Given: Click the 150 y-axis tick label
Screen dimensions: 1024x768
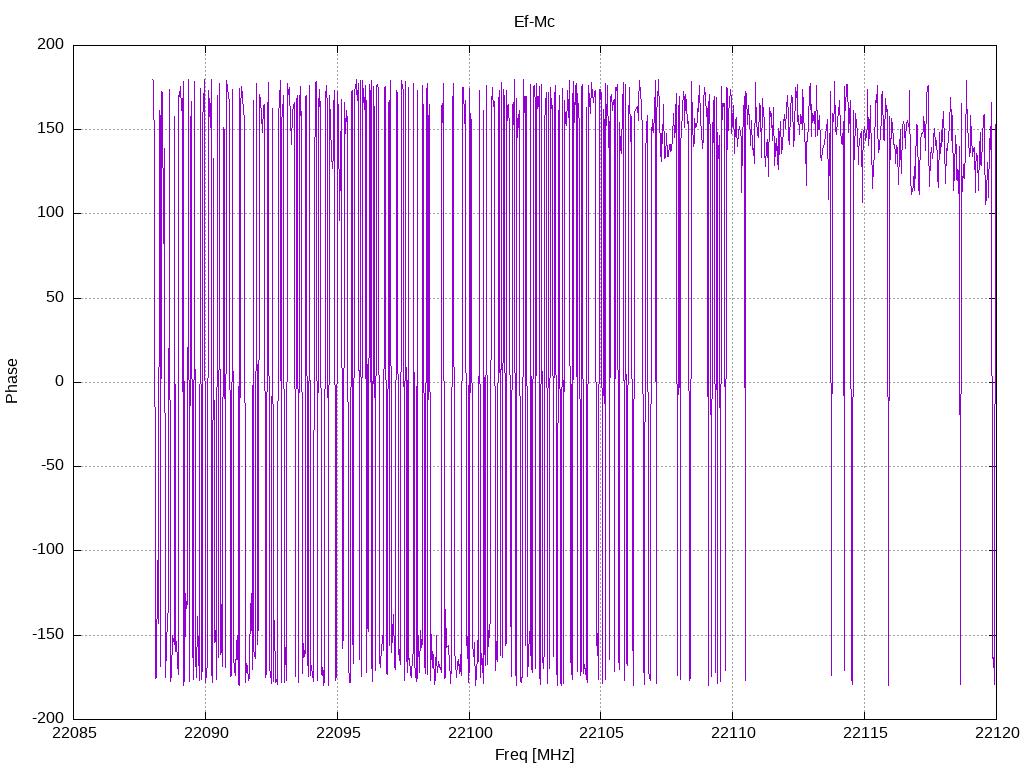Looking at the screenshot, I should tap(51, 129).
